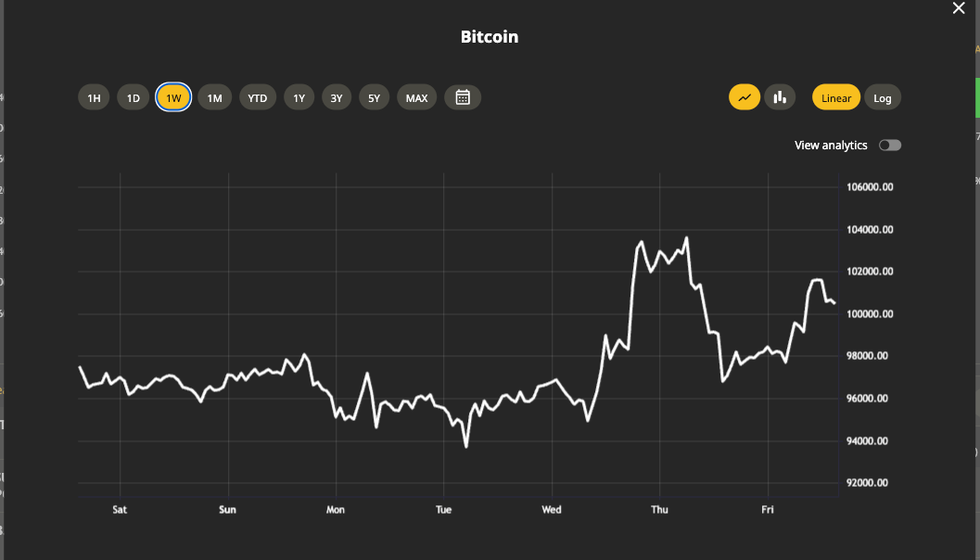The width and height of the screenshot is (980, 560).
Task: Switch to candlestick chart view
Action: (780, 97)
